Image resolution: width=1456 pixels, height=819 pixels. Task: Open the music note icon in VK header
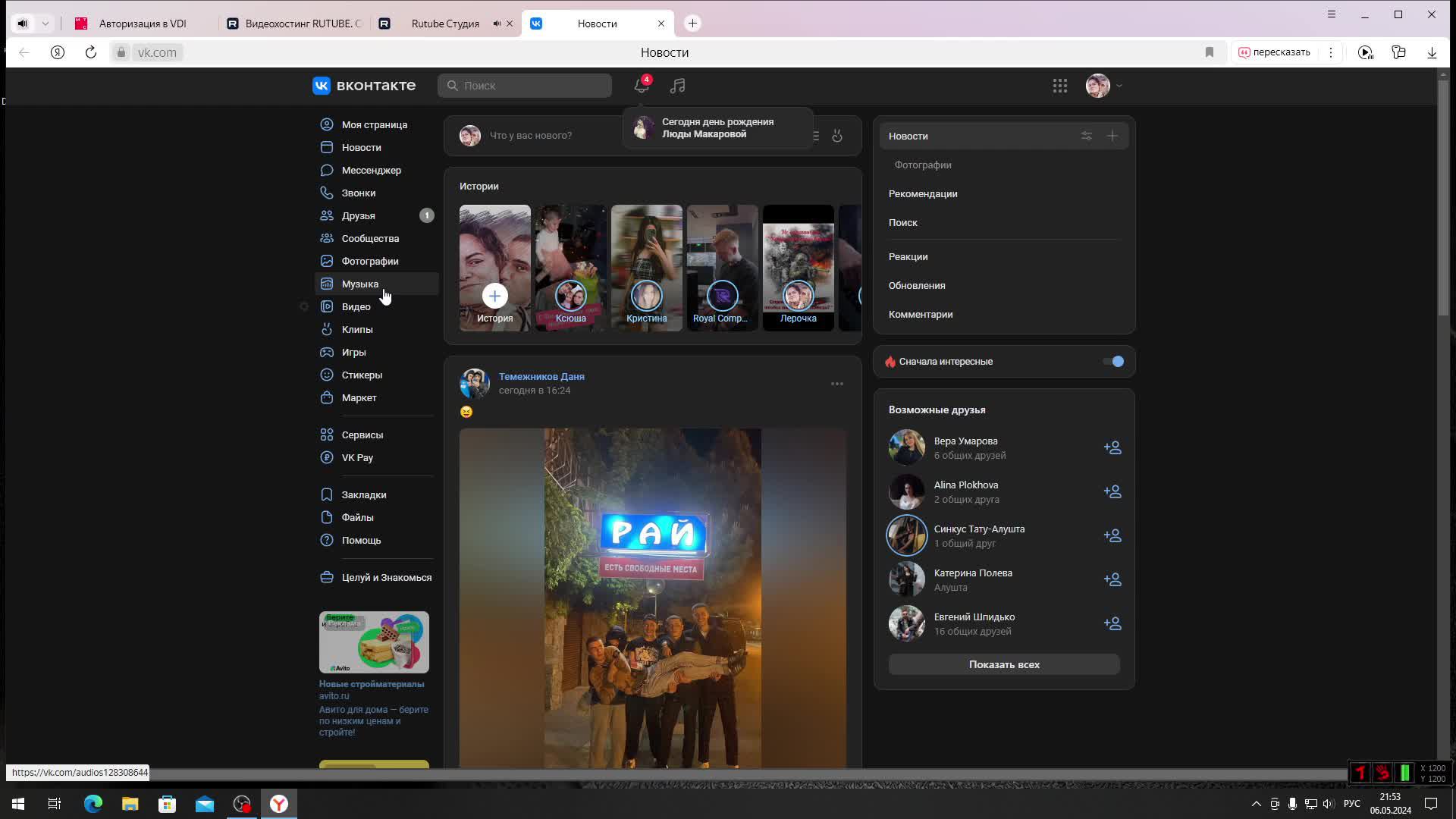pos(677,86)
